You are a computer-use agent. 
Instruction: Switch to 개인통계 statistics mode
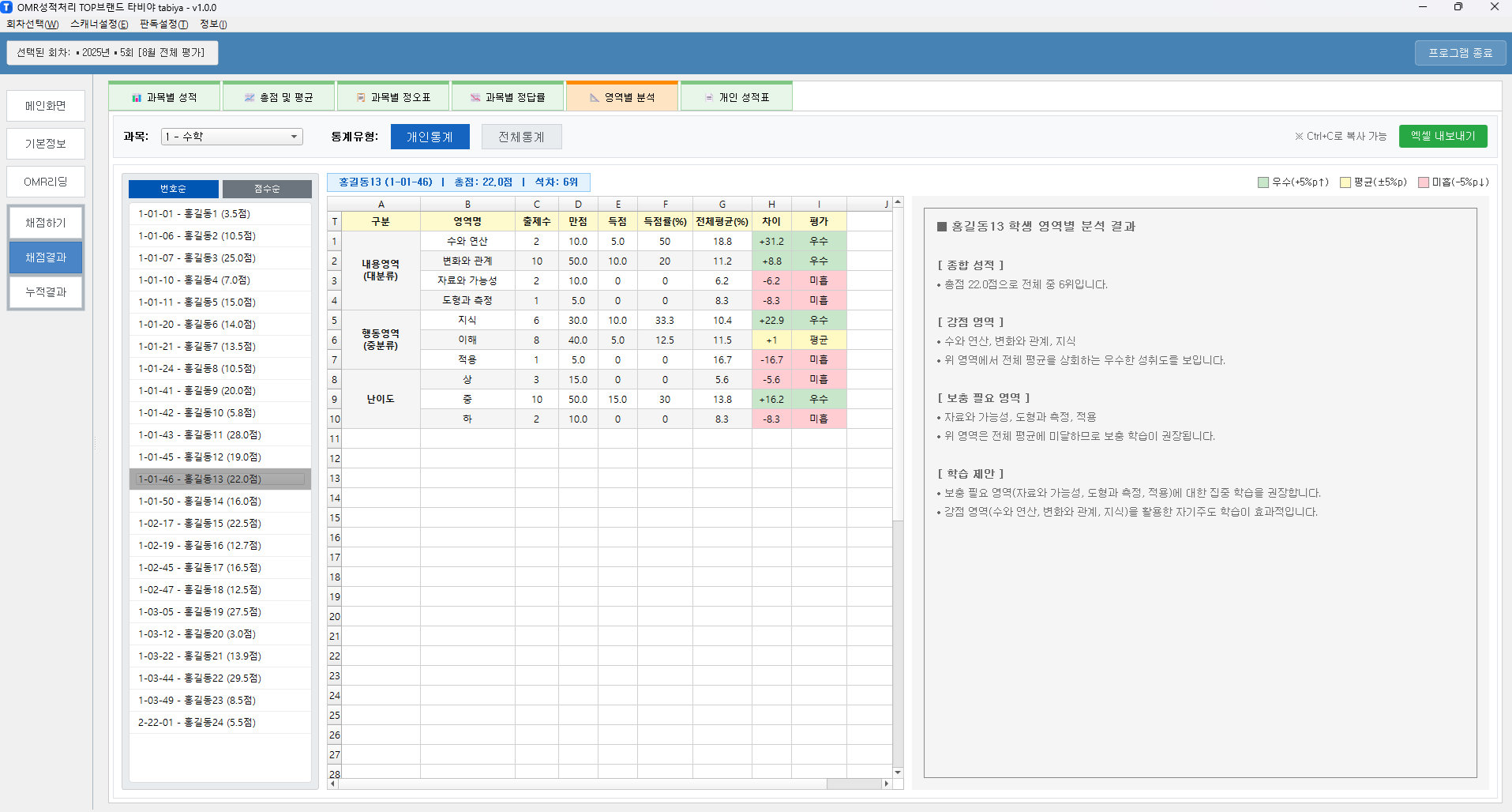(430, 137)
